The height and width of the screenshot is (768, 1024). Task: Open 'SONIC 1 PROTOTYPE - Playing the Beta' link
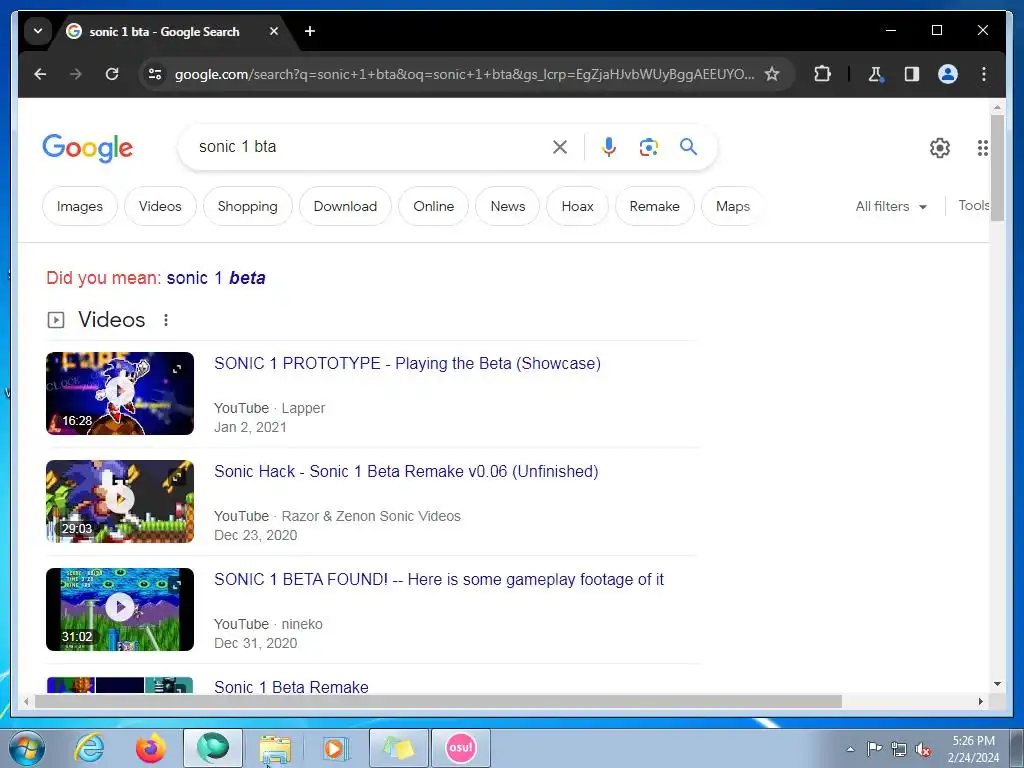tap(408, 364)
